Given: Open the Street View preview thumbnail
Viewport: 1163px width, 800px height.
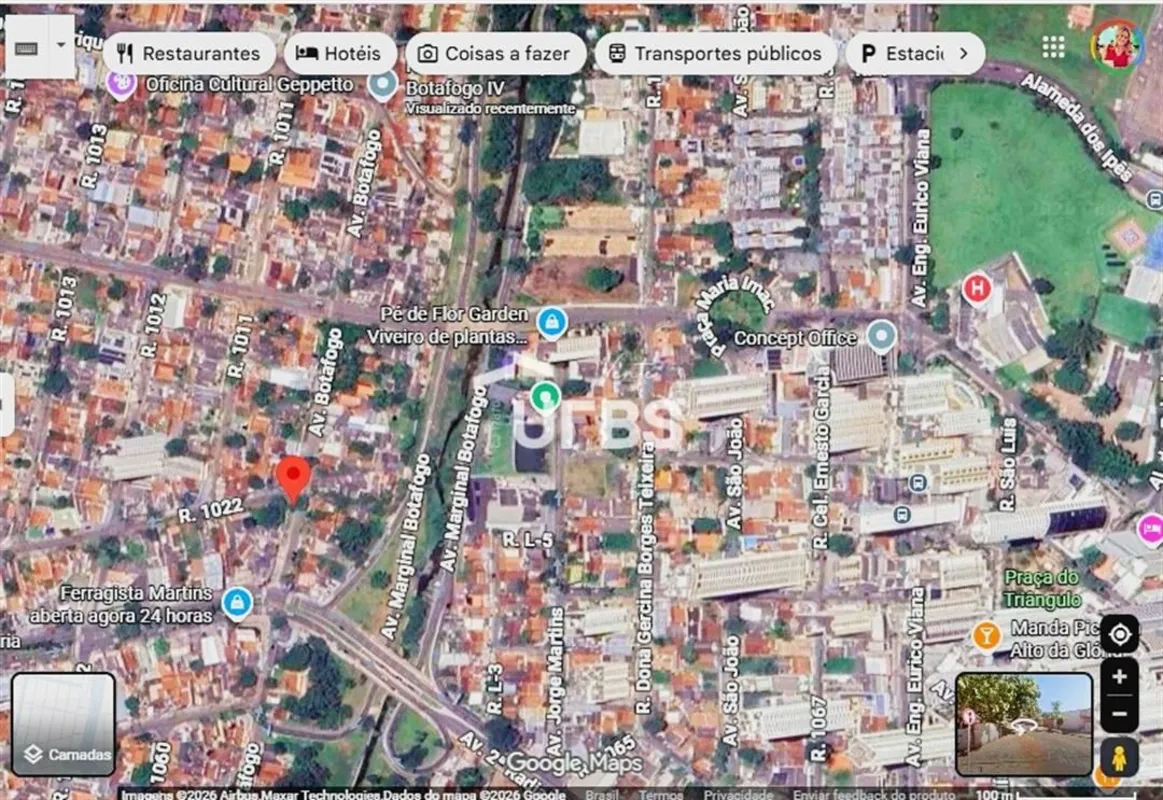Looking at the screenshot, I should (1024, 724).
